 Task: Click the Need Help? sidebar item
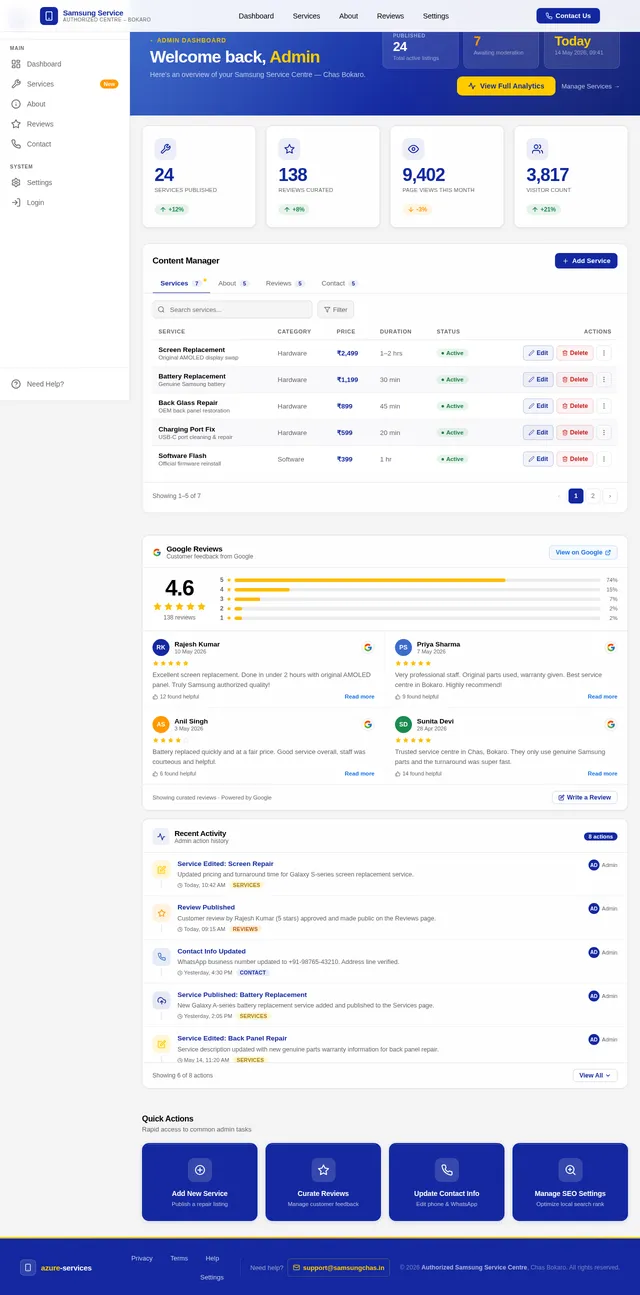pyautogui.click(x=65, y=384)
